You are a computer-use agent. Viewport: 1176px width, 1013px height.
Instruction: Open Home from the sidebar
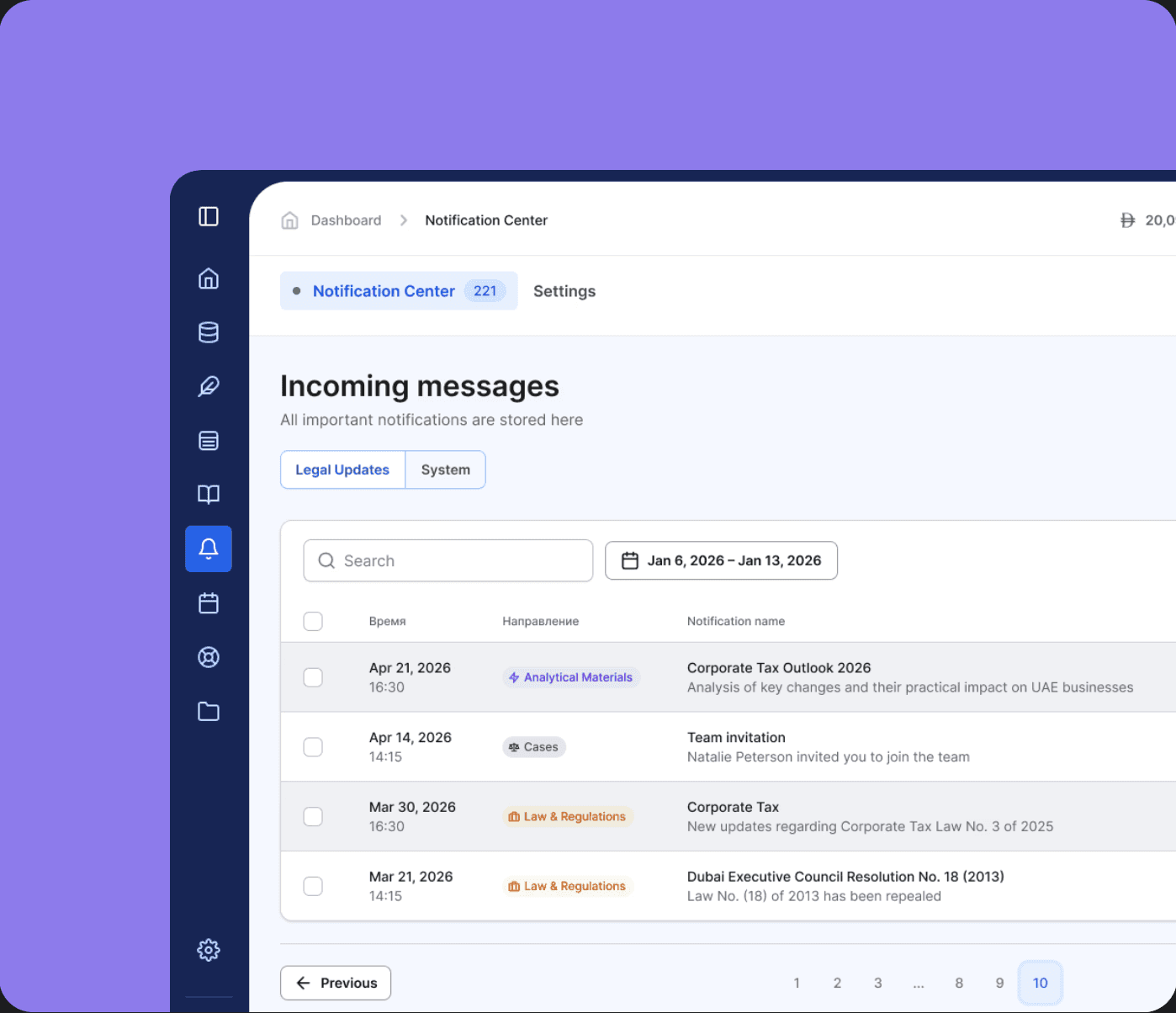coord(209,278)
